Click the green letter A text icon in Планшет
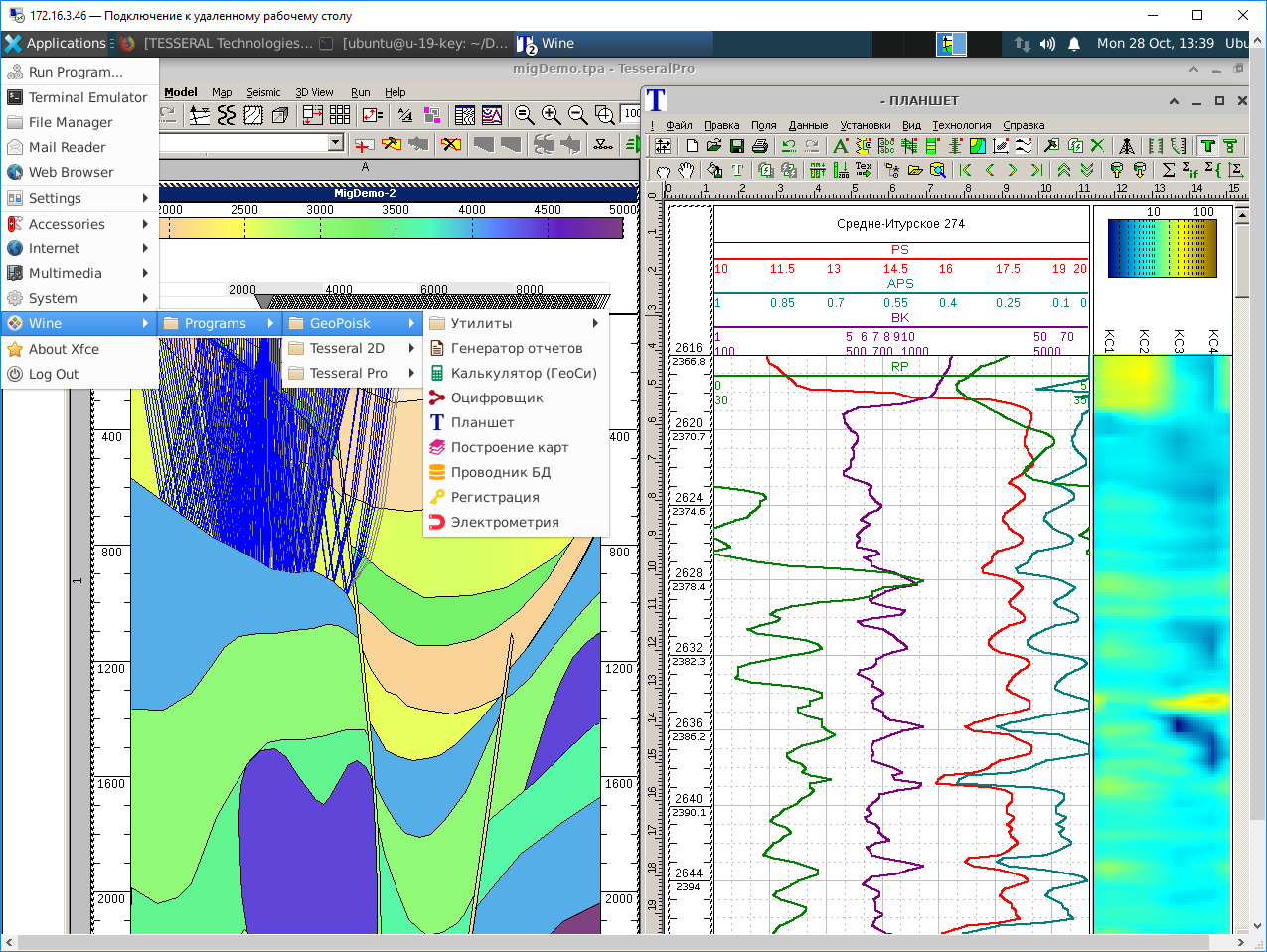The width and height of the screenshot is (1267, 952). [x=841, y=145]
